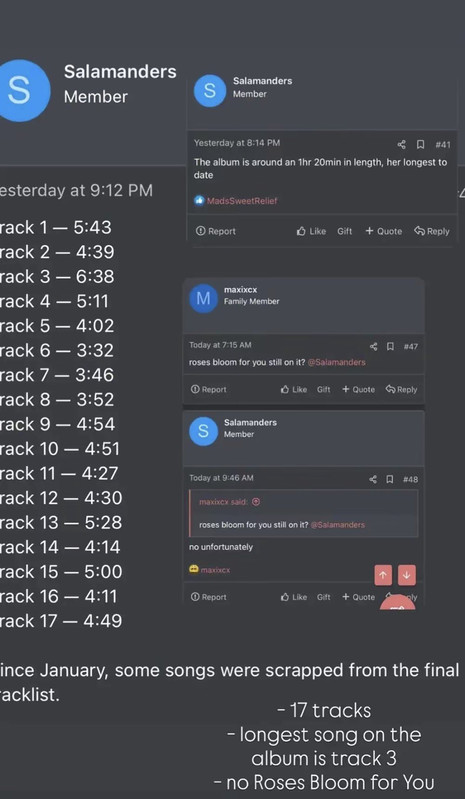This screenshot has height=799, width=465.
Task: Quote post #48
Action: tap(358, 597)
